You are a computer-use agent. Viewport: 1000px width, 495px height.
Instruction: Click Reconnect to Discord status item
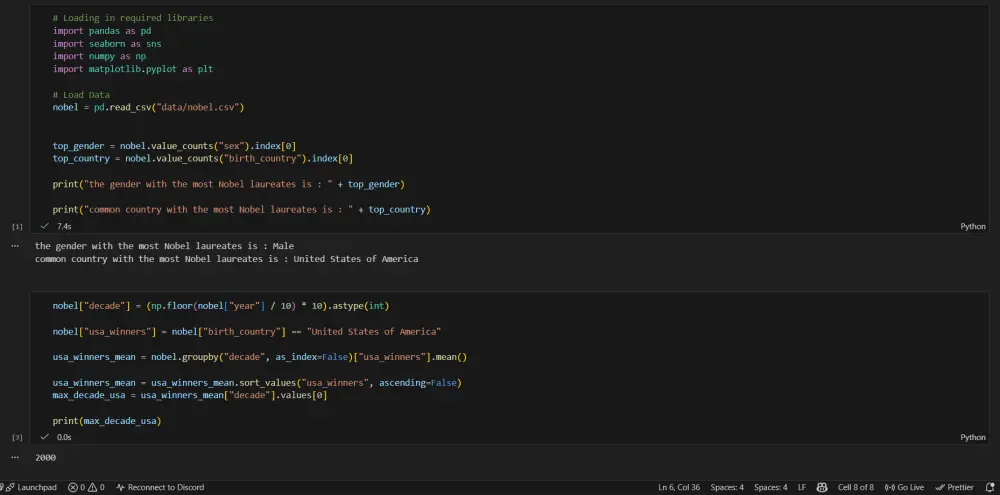(160, 487)
